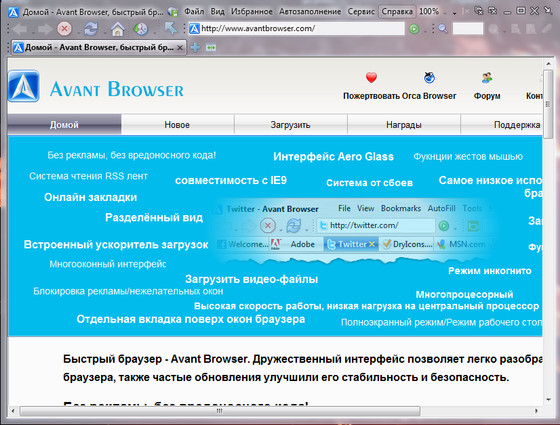Click the 100% zoom level indicator

[x=429, y=11]
